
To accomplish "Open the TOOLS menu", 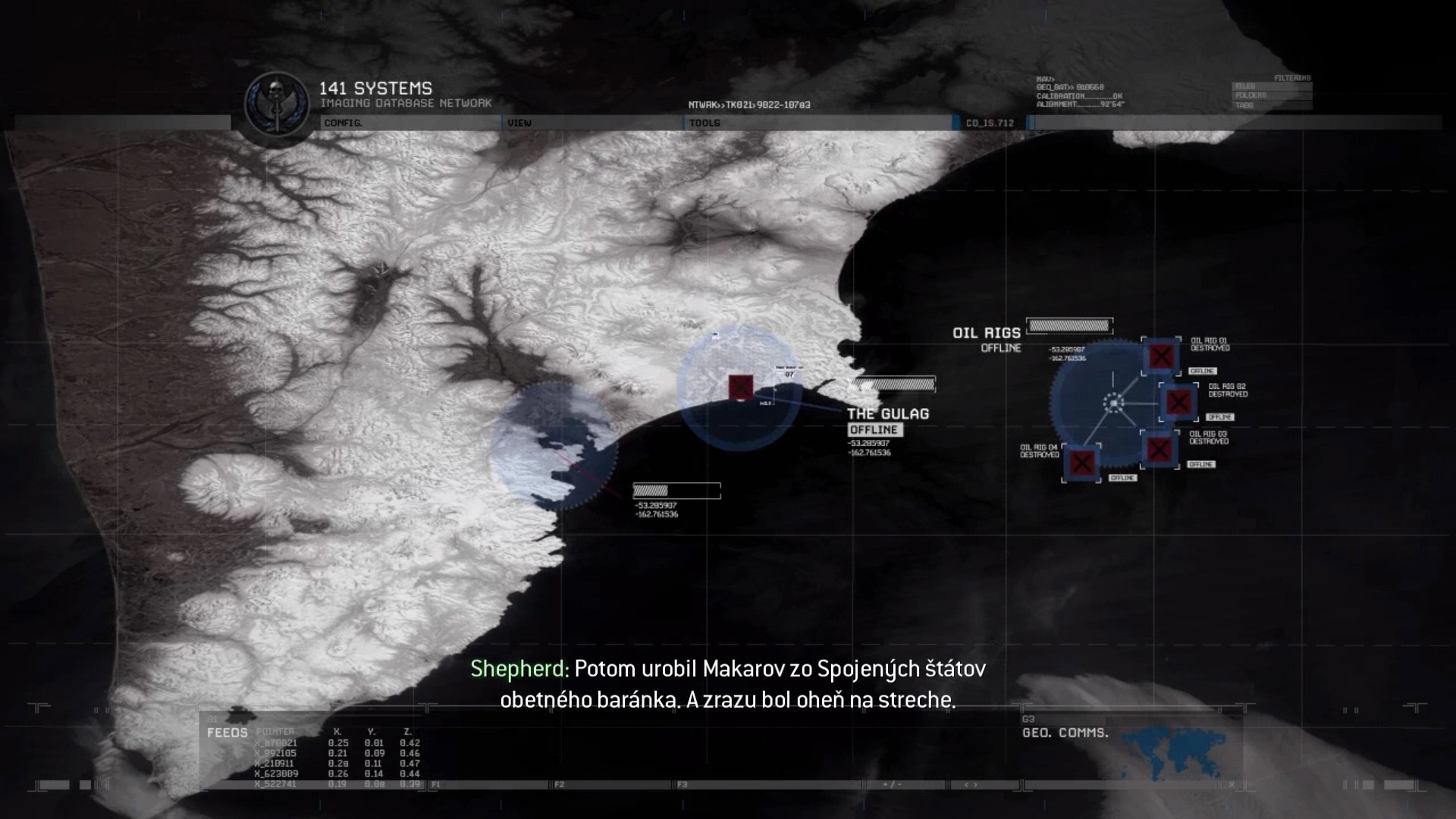I will coord(704,123).
